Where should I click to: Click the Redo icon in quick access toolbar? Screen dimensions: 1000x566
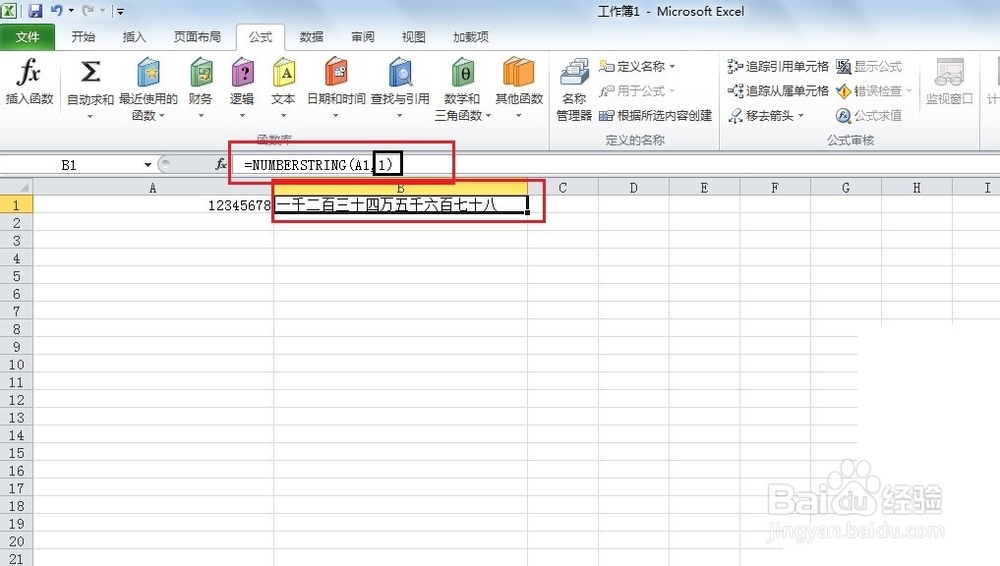coord(88,11)
